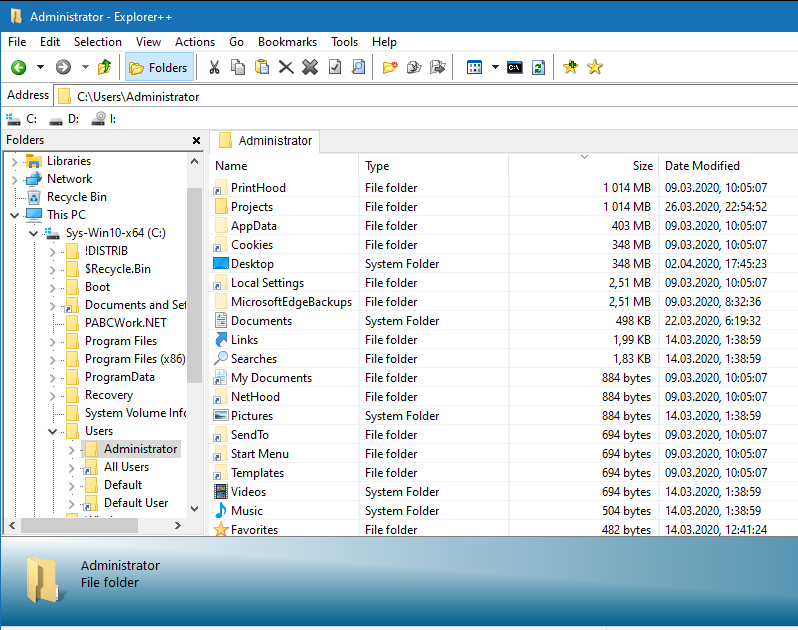Open the Tools menu

coord(345,42)
